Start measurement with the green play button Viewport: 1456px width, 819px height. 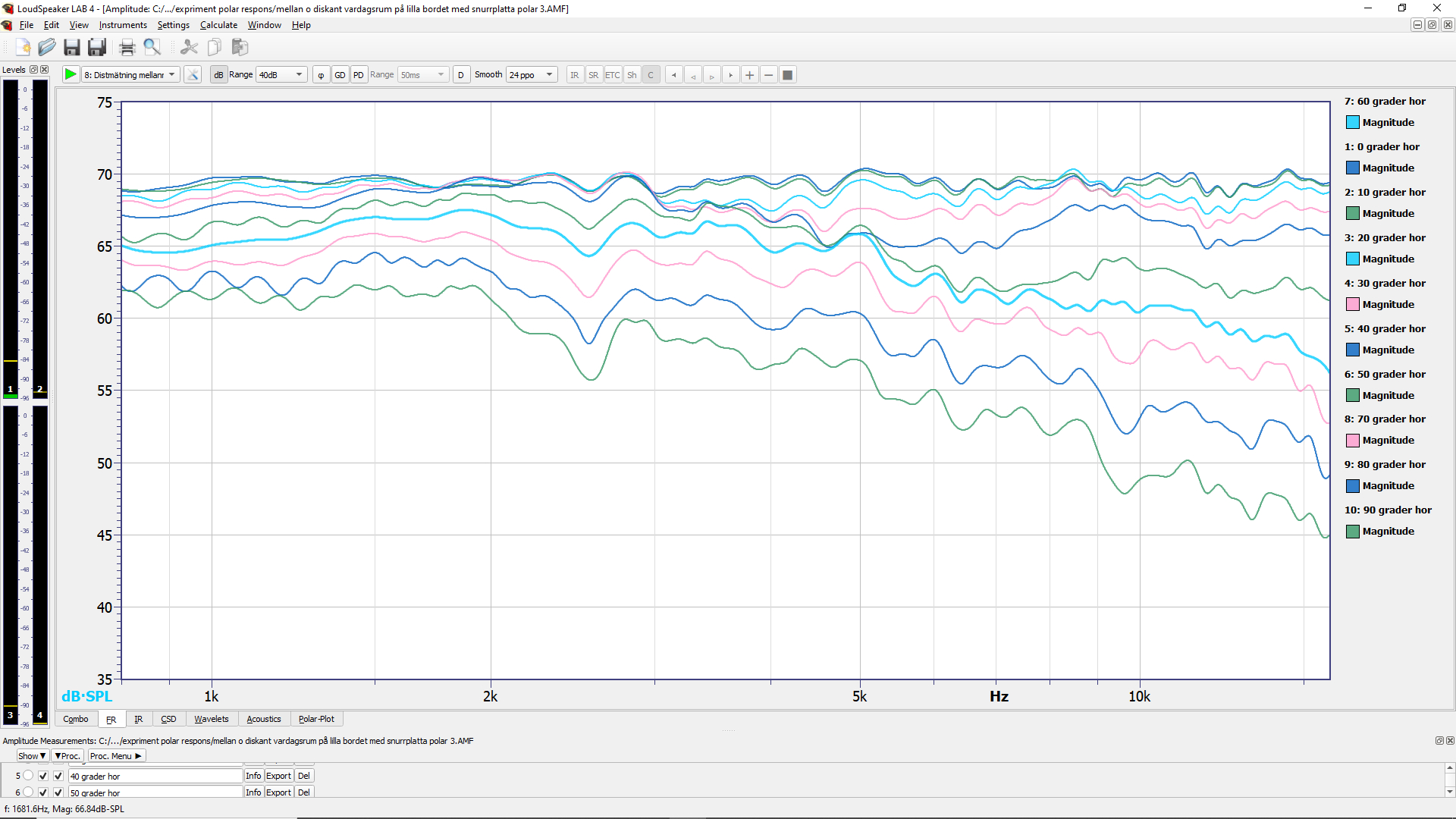pyautogui.click(x=71, y=74)
